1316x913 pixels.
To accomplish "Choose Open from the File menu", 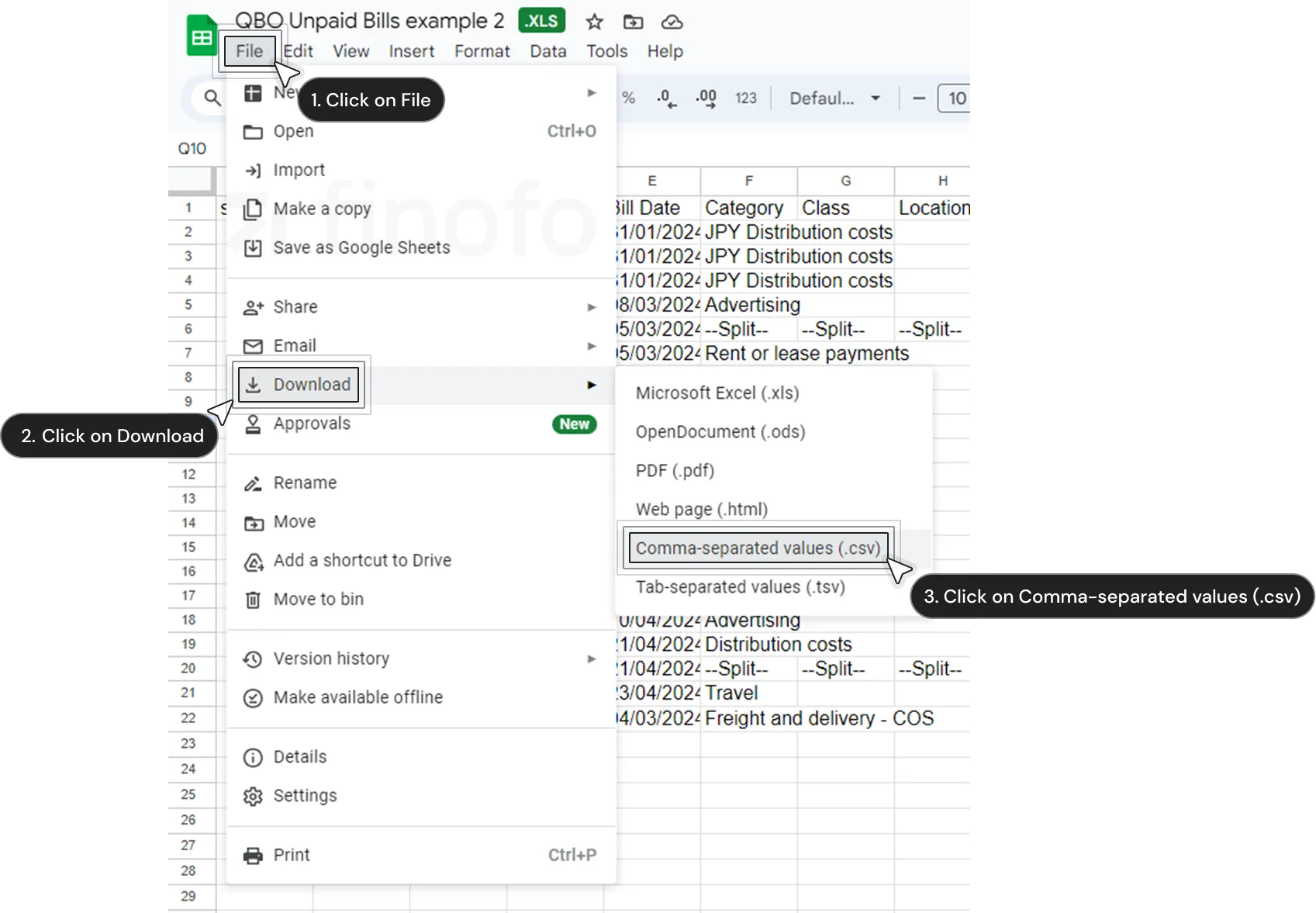I will [x=421, y=131].
